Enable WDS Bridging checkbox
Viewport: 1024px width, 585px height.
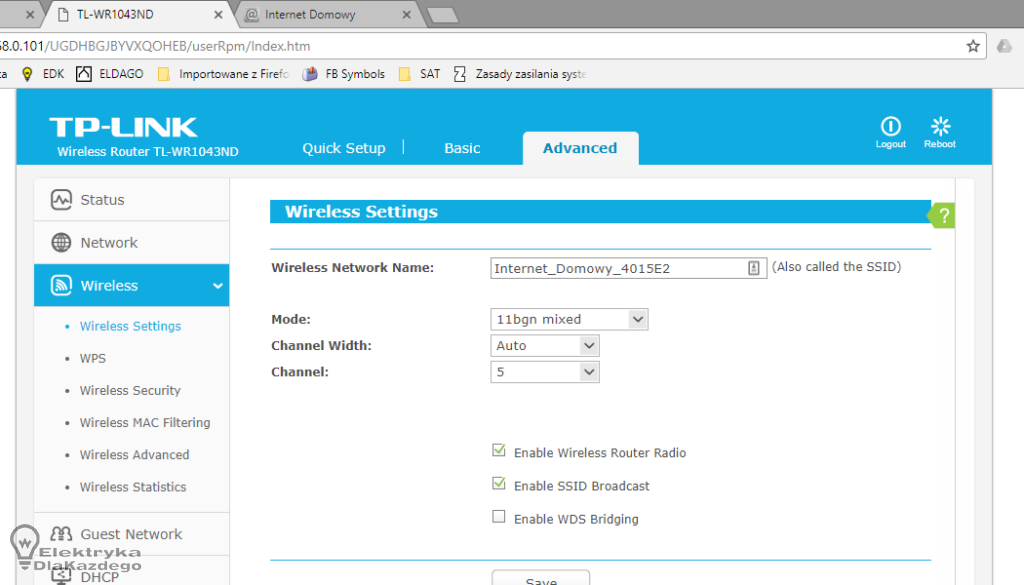coord(499,518)
